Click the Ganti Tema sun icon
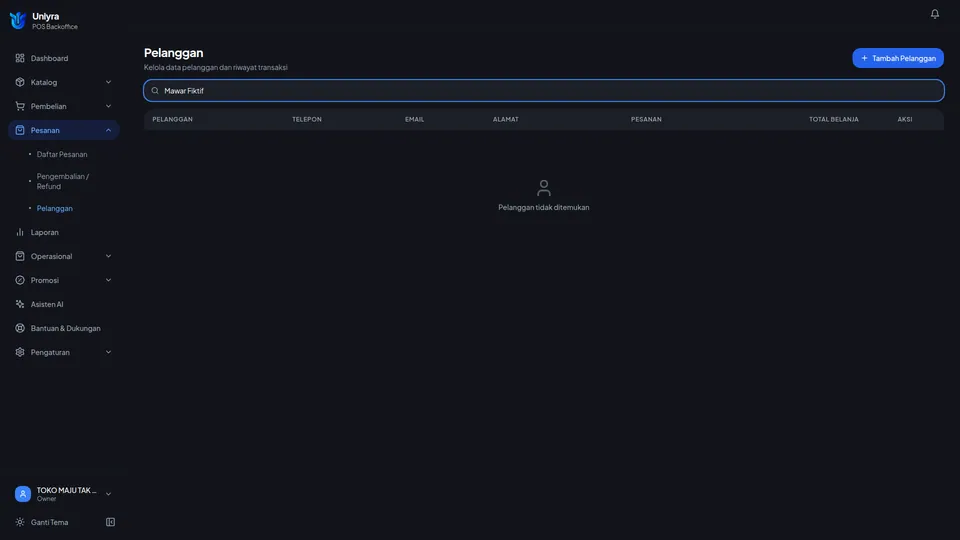Viewport: 960px width, 540px height. (20, 522)
